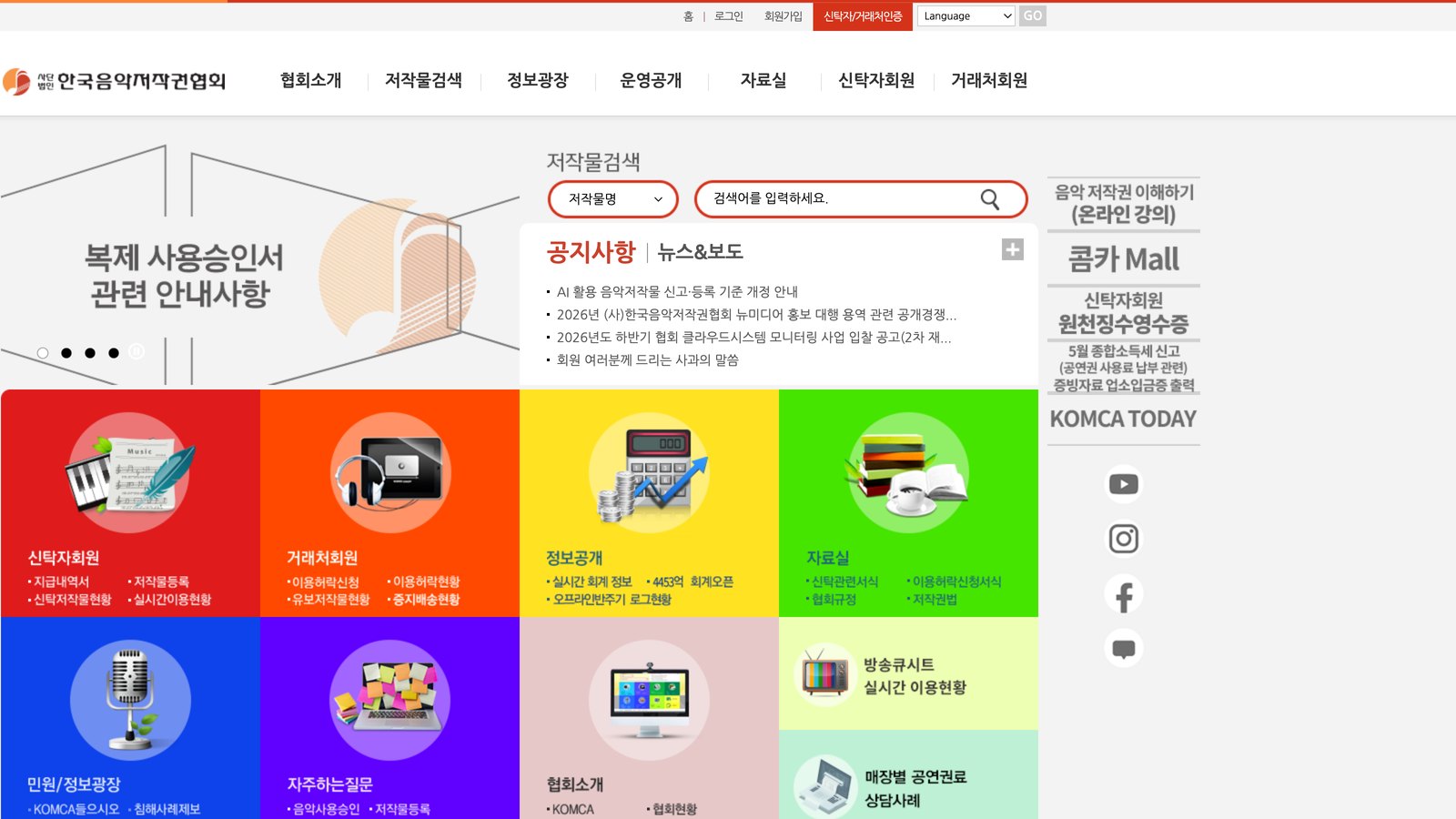The height and width of the screenshot is (819, 1456).
Task: Open the Facebook icon in sidebar
Action: pyautogui.click(x=1124, y=595)
